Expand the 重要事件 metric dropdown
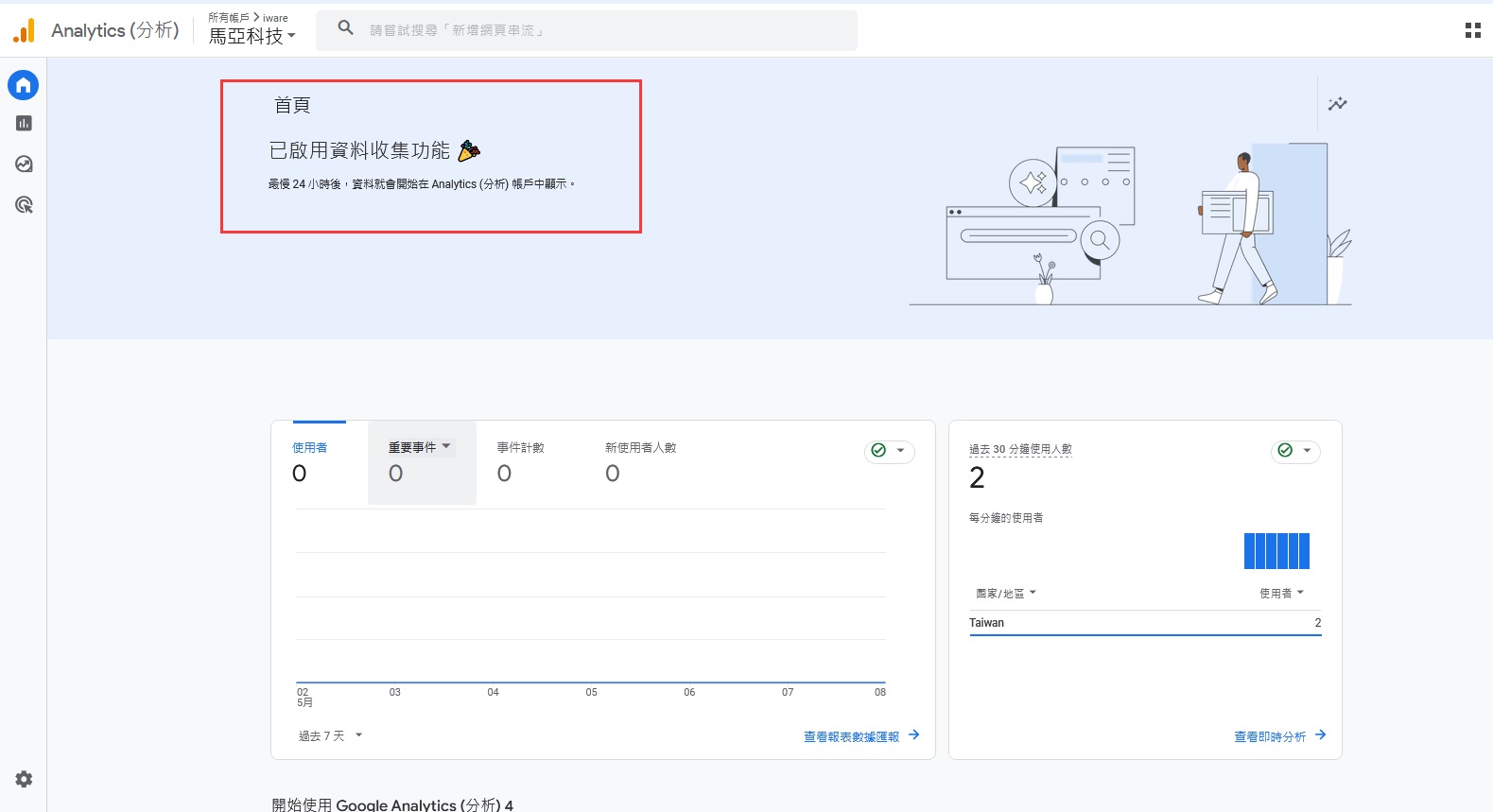 tap(421, 447)
